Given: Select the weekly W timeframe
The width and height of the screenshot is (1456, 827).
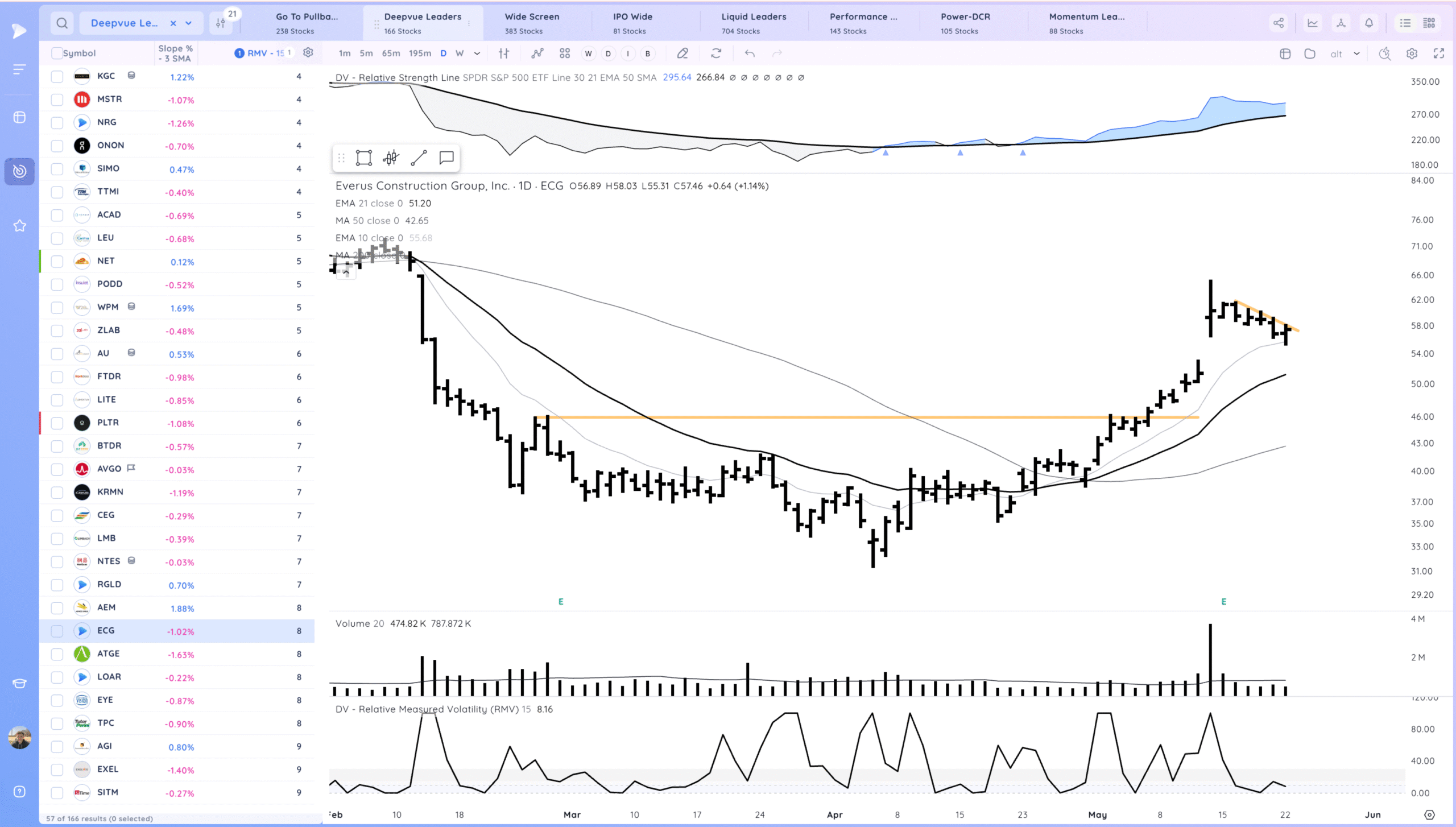Looking at the screenshot, I should pos(460,53).
